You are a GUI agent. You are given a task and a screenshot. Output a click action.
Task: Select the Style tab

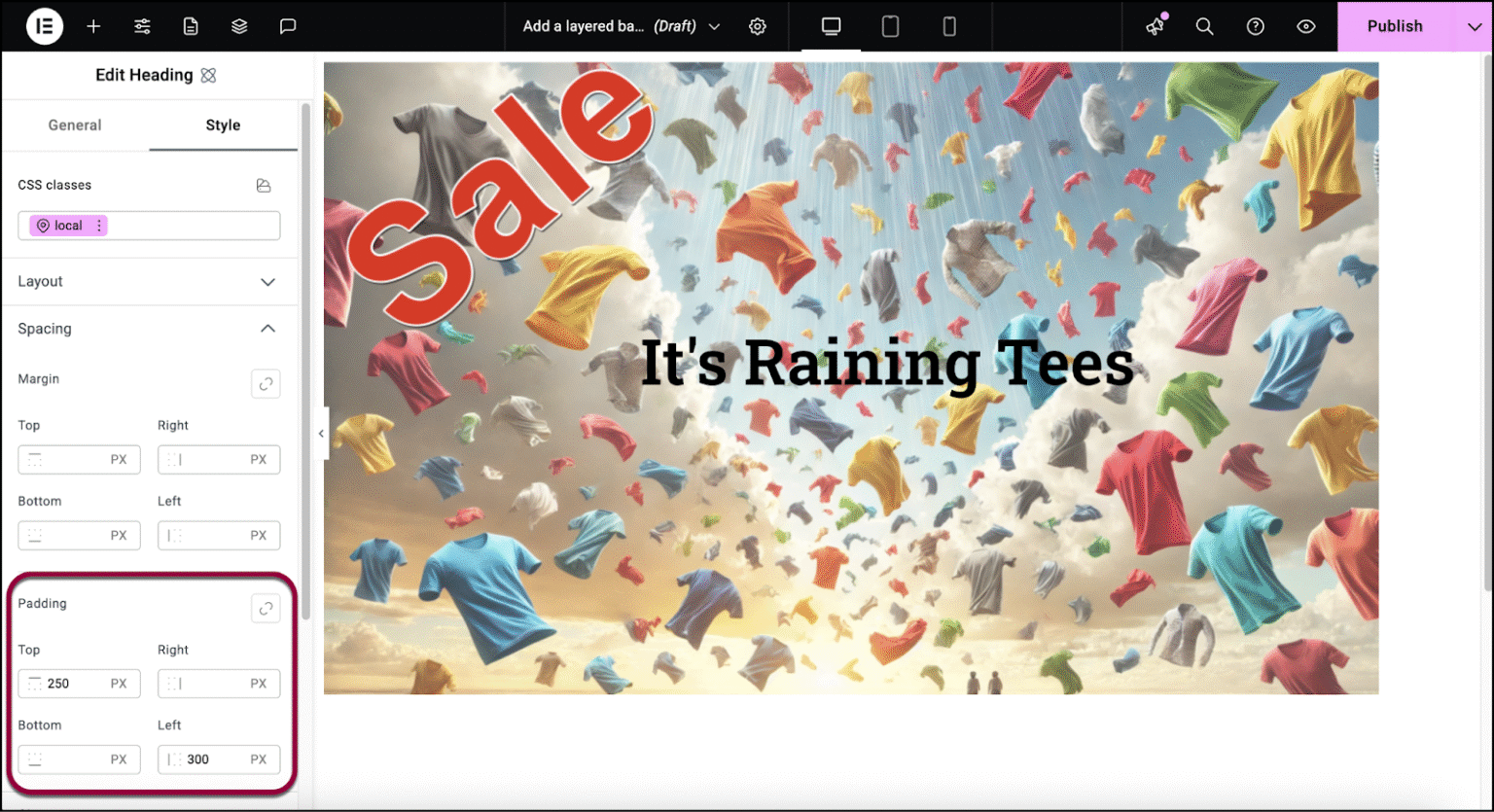(223, 124)
